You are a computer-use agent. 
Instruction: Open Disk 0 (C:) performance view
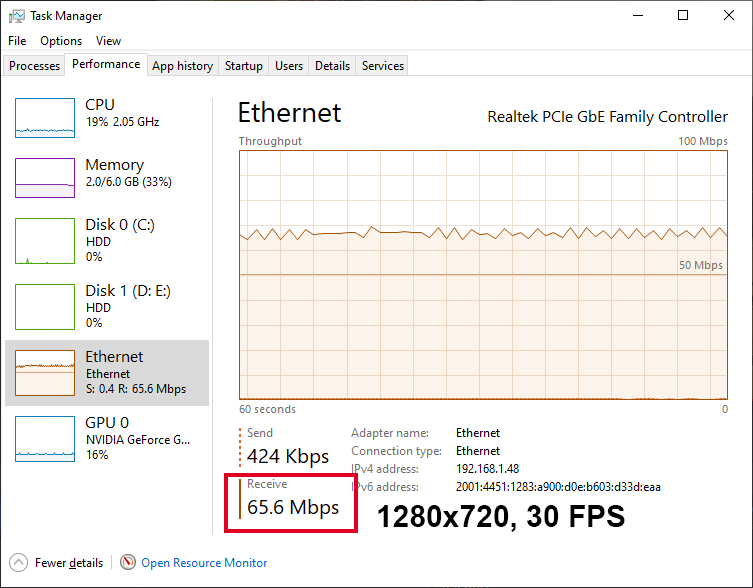click(x=107, y=241)
